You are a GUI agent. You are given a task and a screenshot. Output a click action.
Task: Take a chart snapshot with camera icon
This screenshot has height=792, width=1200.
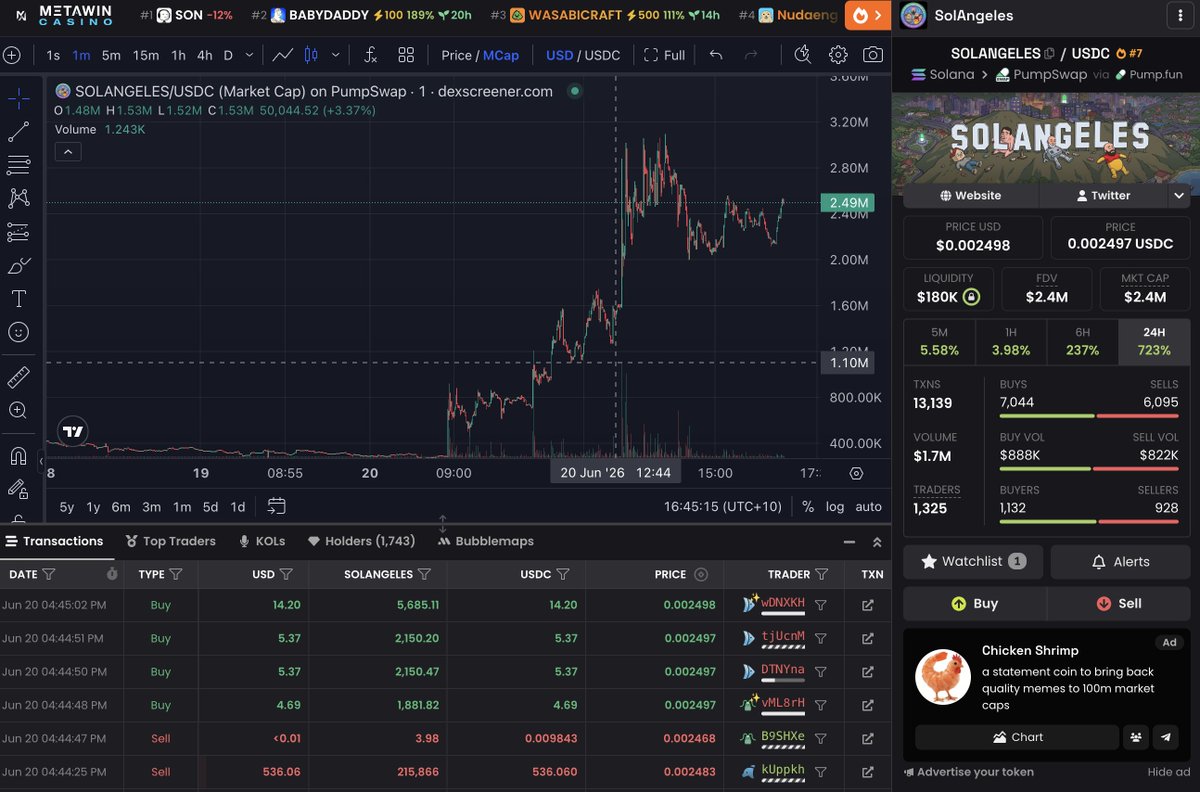(x=873, y=55)
